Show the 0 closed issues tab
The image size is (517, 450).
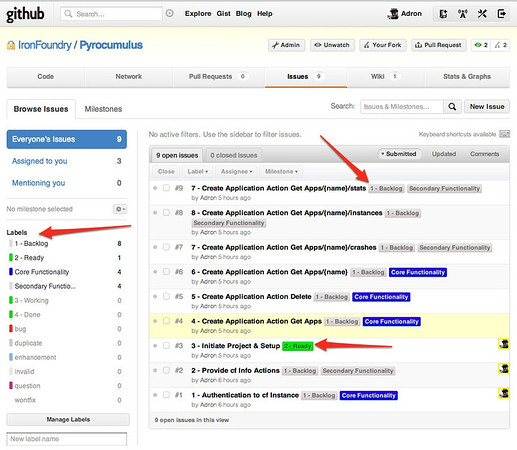(x=234, y=155)
